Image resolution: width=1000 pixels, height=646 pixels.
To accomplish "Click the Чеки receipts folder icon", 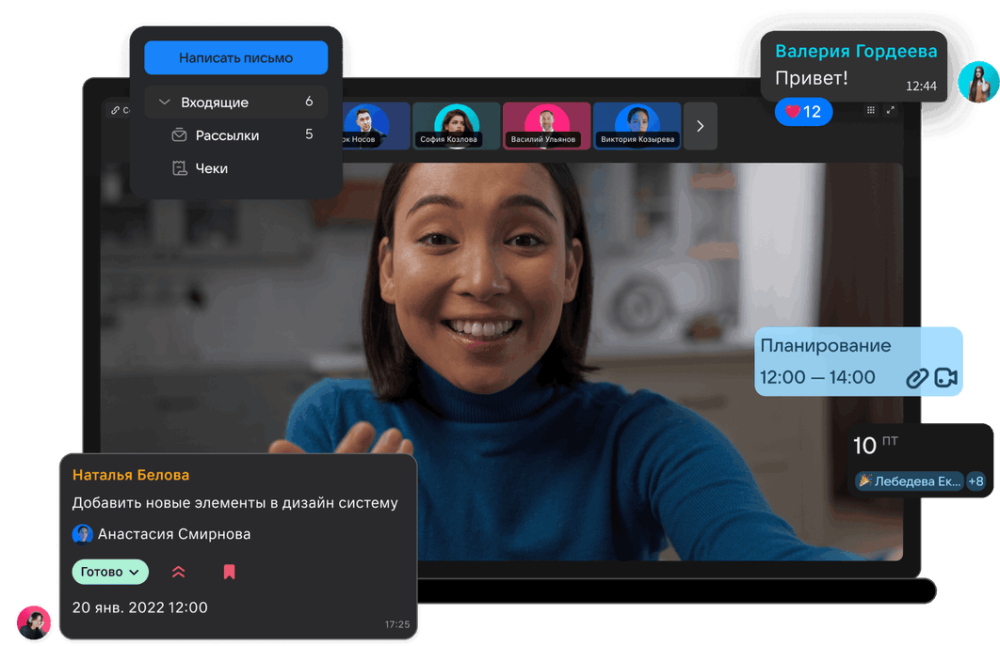I will click(x=179, y=168).
